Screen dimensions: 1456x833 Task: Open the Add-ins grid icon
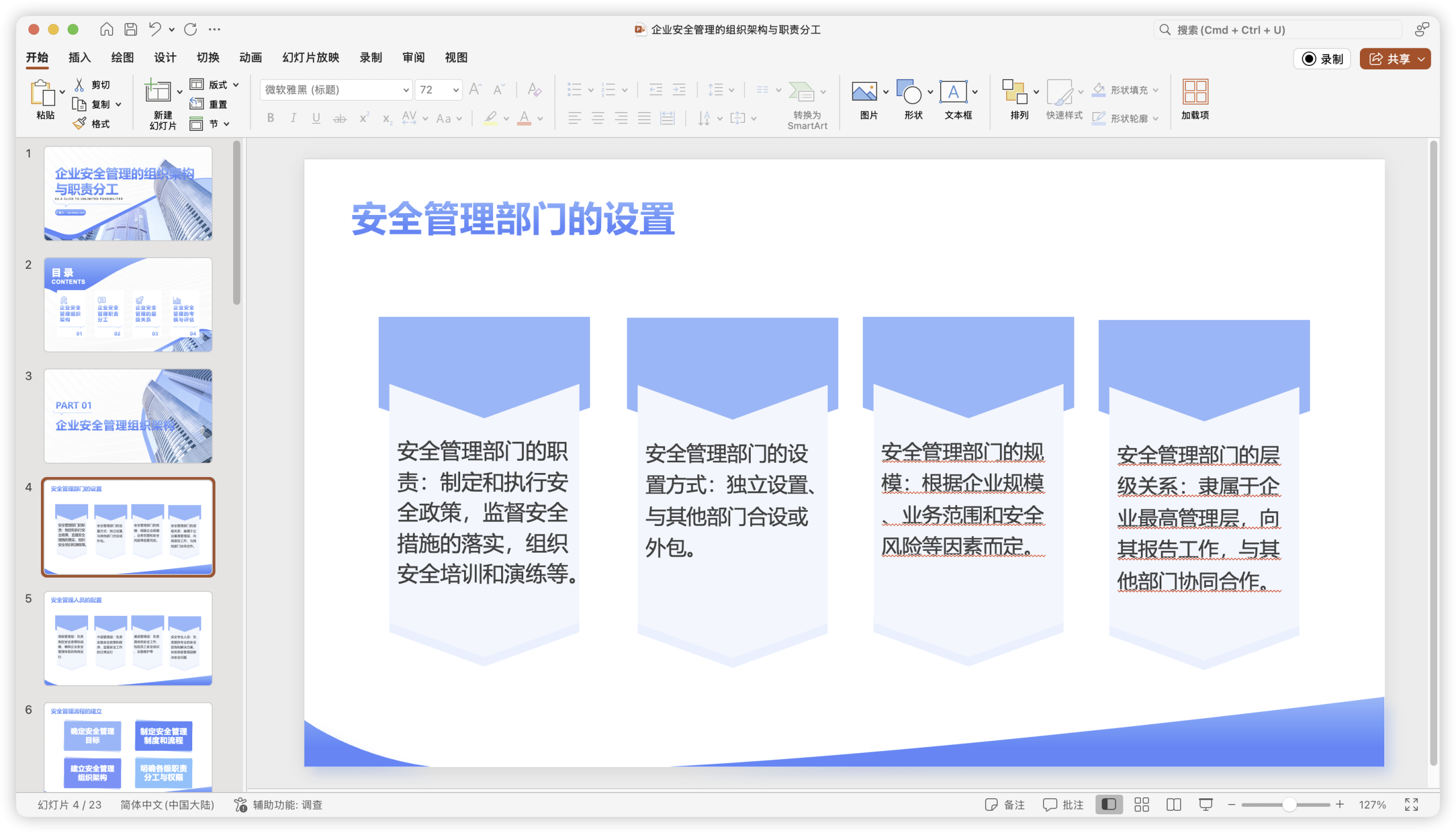coord(1195,92)
